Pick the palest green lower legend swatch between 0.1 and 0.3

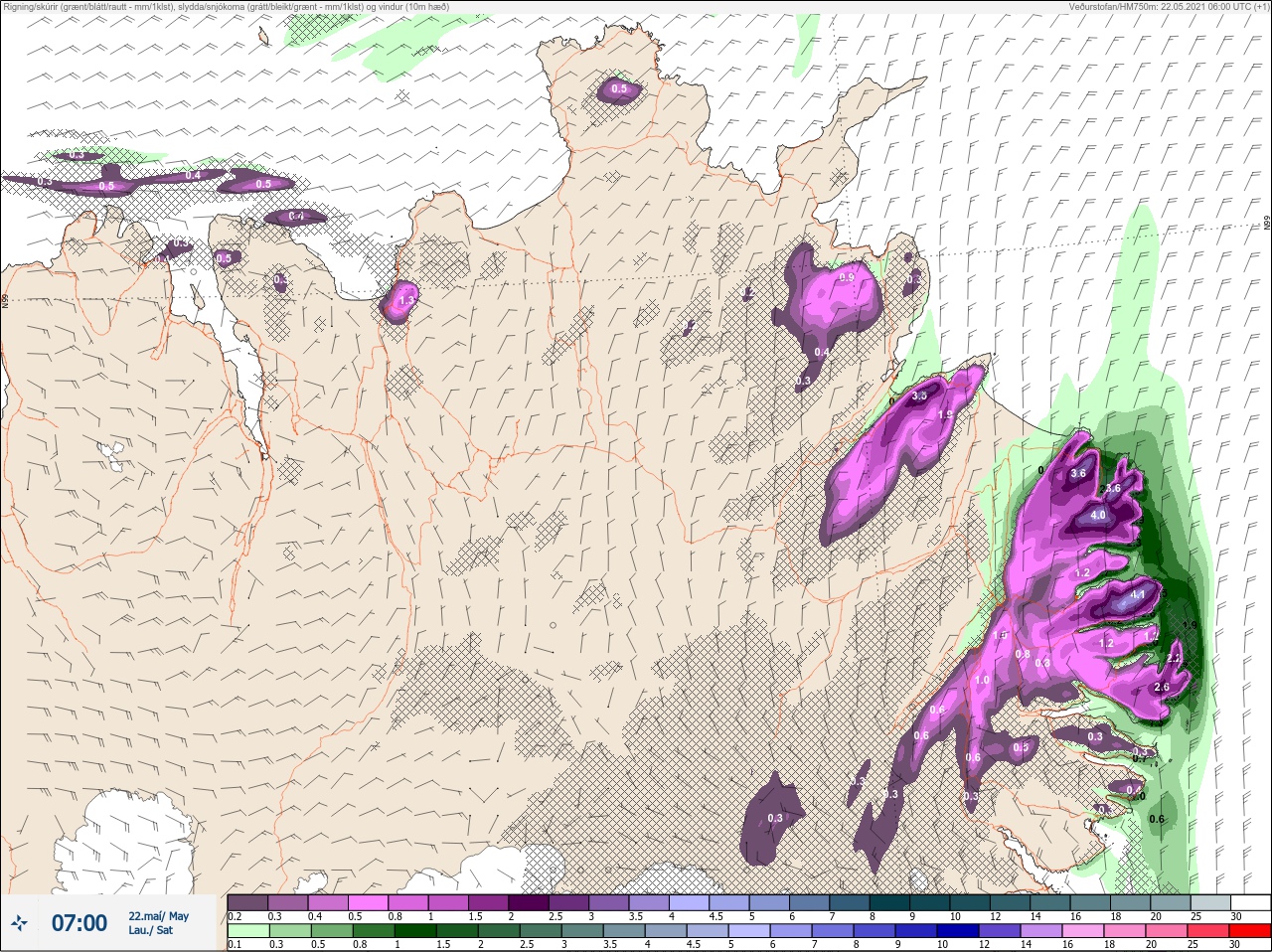pyautogui.click(x=248, y=931)
